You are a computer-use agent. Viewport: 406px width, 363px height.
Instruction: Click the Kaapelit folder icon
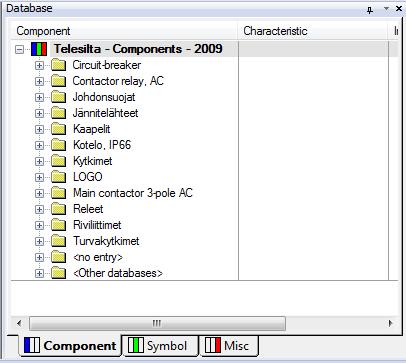pos(59,129)
